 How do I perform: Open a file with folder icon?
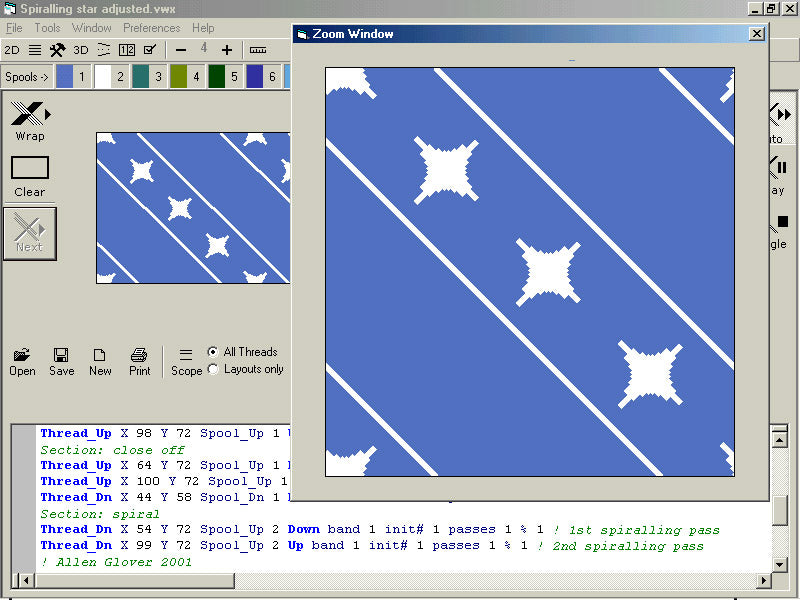coord(22,355)
